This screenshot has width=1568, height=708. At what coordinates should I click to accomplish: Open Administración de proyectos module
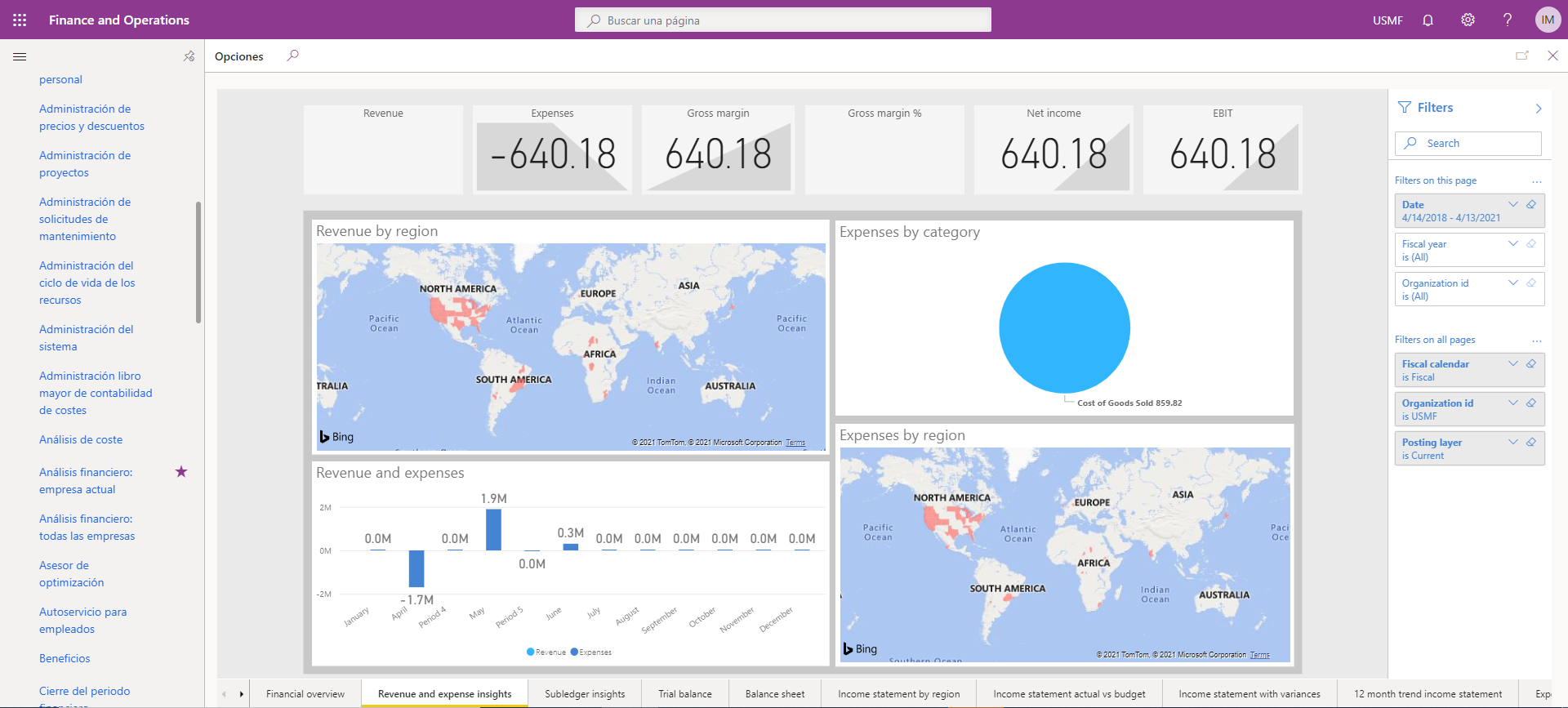(85, 164)
